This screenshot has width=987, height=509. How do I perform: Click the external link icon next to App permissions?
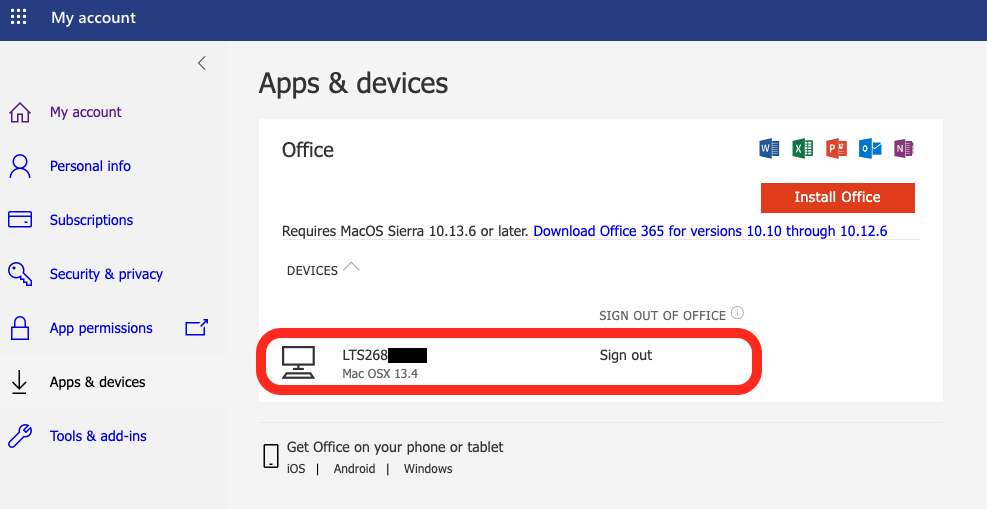(196, 327)
